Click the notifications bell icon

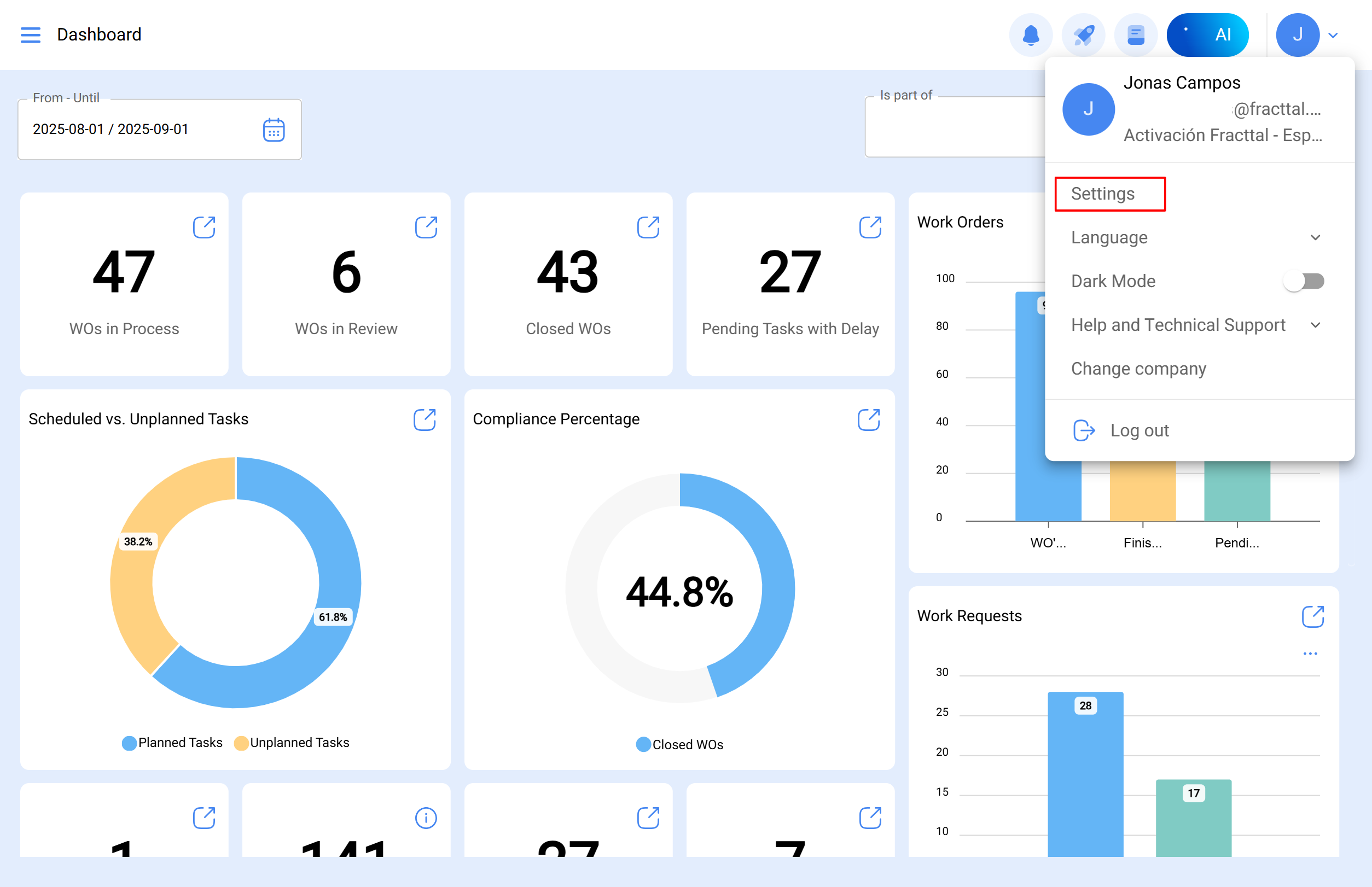(x=1030, y=35)
